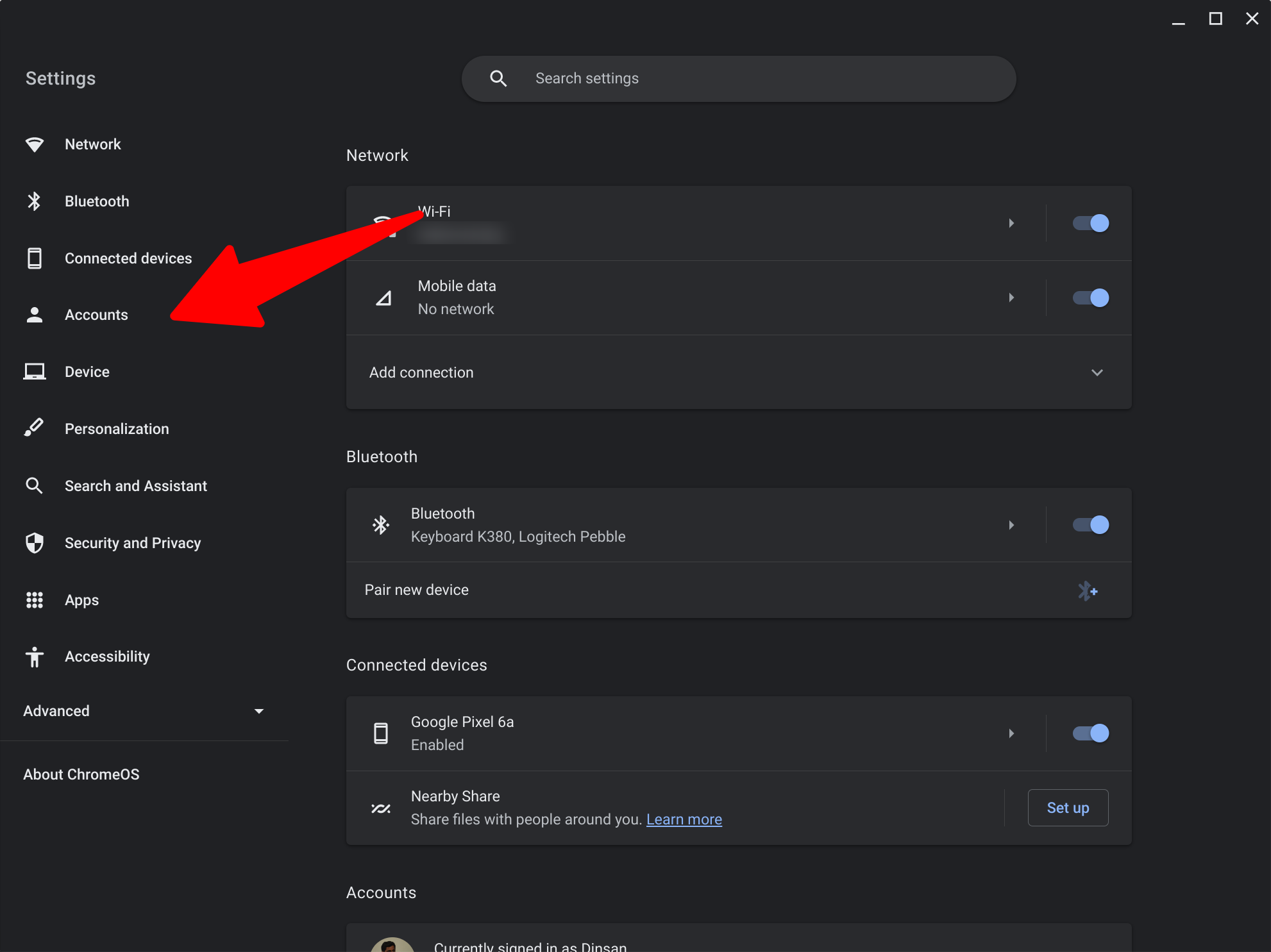The height and width of the screenshot is (952, 1271).
Task: Open Bluetooth details with the arrow
Action: point(1011,525)
